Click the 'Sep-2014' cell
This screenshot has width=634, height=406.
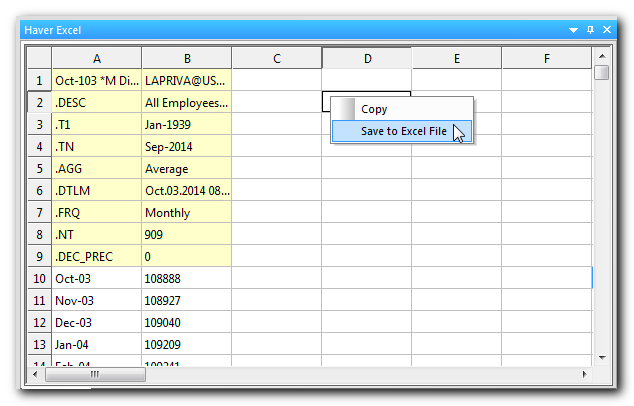point(187,146)
